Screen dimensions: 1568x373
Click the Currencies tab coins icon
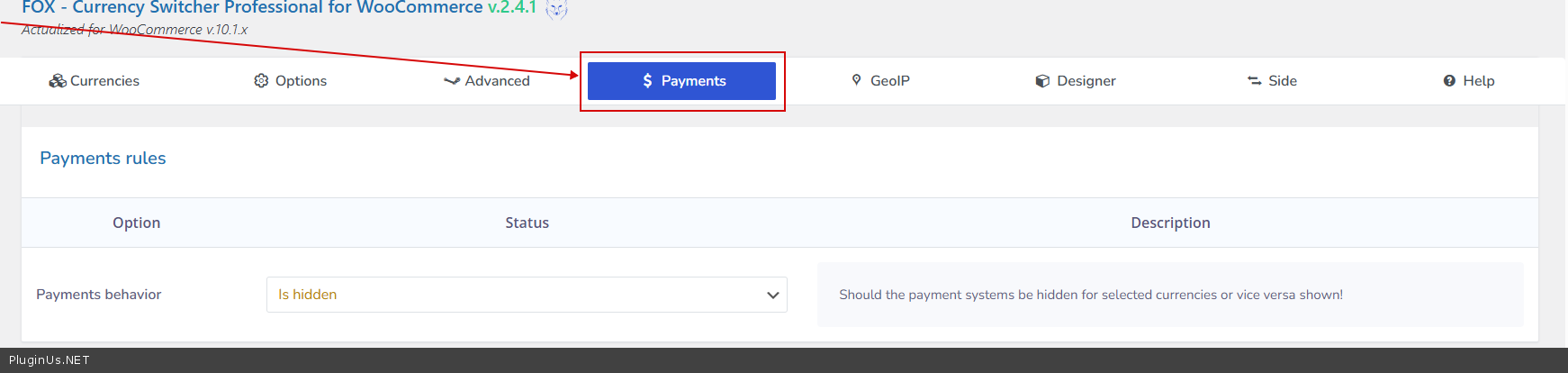[58, 81]
